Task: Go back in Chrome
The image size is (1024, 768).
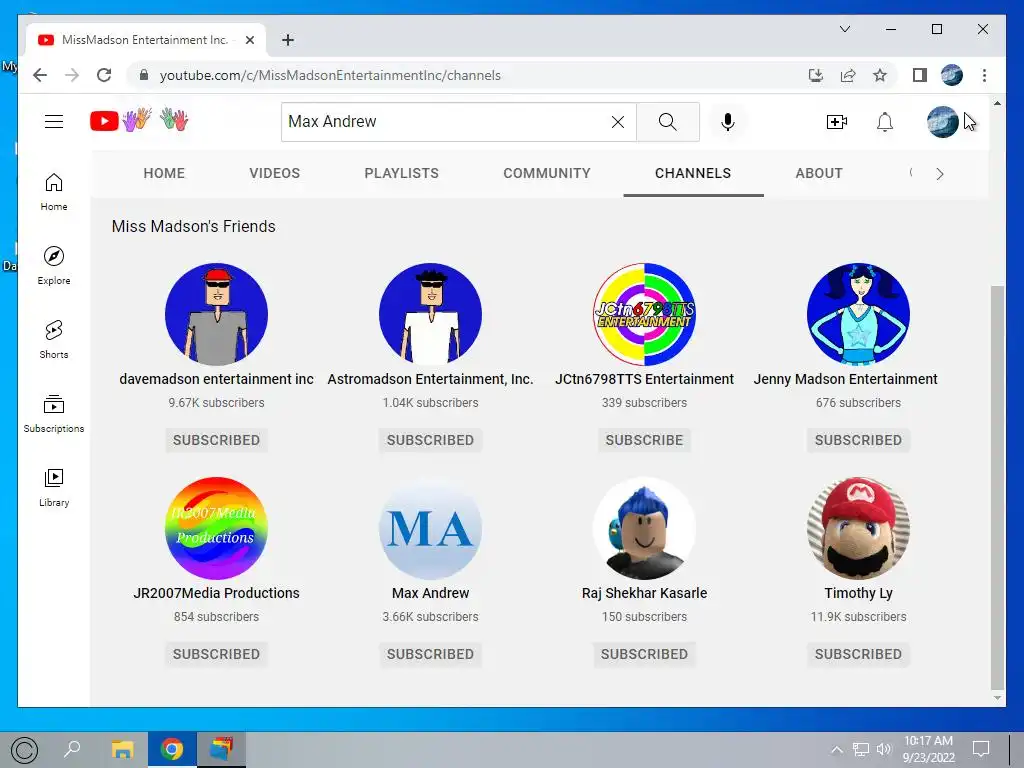Action: [40, 75]
